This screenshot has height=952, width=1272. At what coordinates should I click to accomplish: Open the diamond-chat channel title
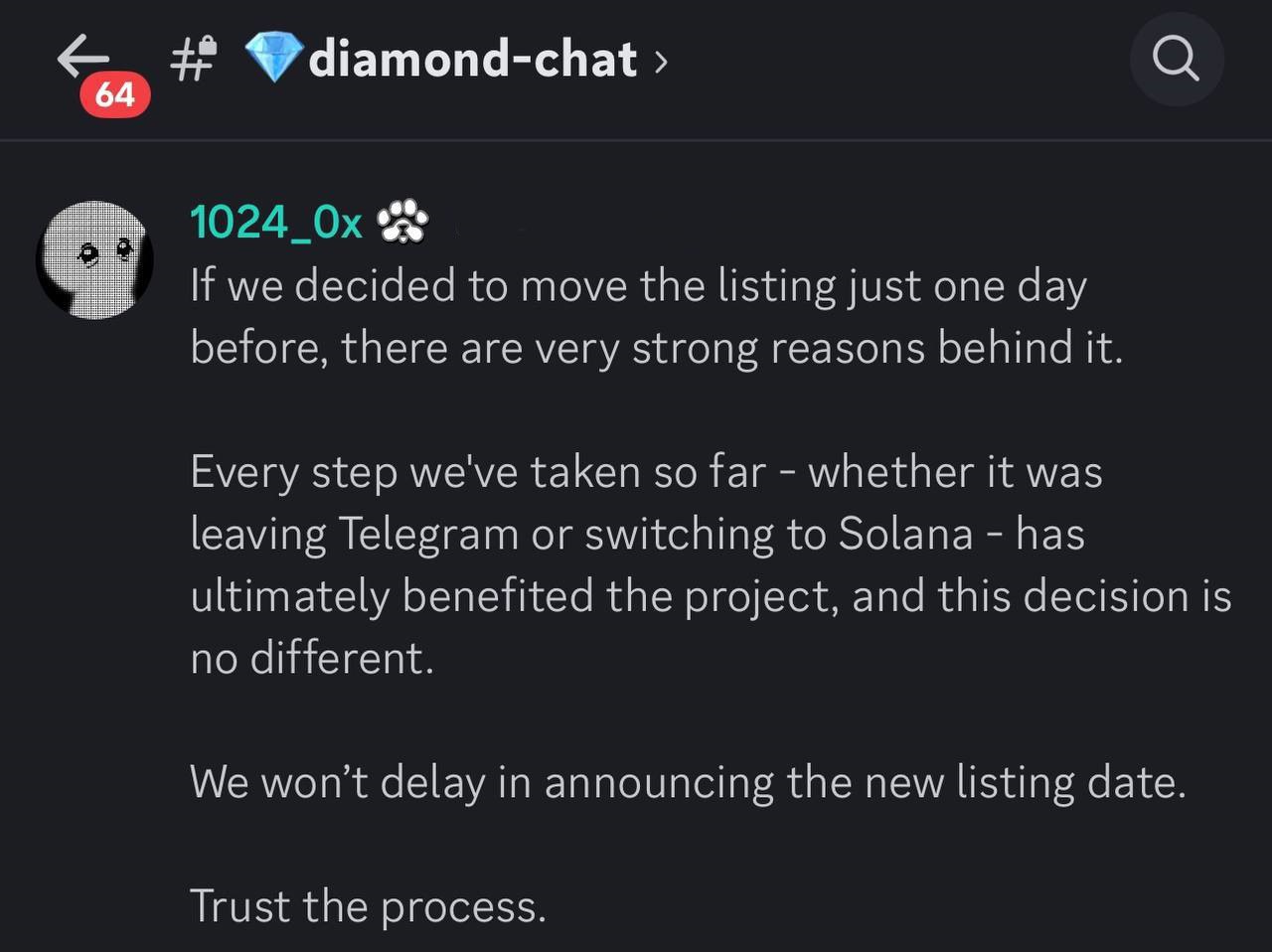pyautogui.click(x=472, y=59)
